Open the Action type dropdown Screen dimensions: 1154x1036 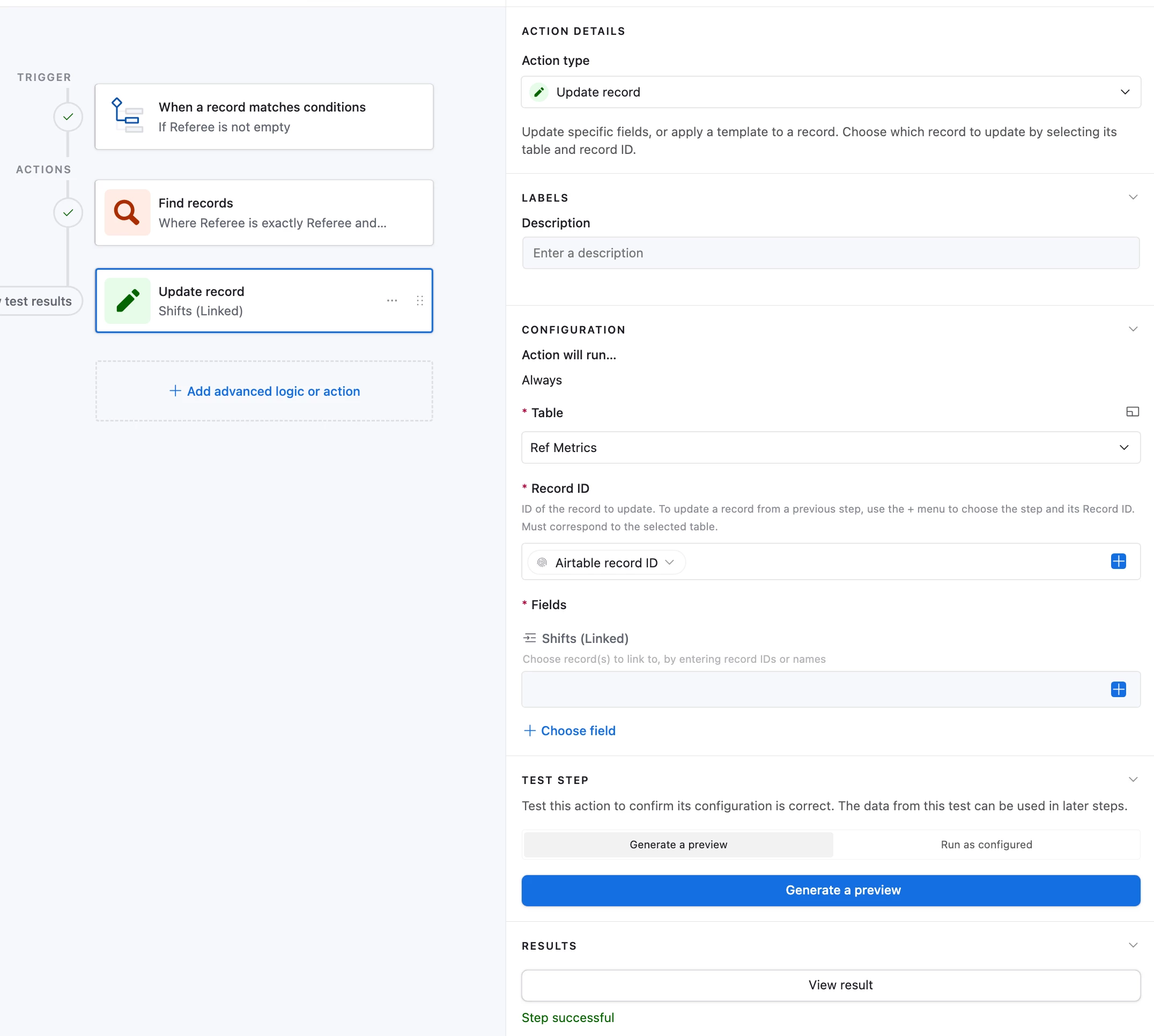830,92
